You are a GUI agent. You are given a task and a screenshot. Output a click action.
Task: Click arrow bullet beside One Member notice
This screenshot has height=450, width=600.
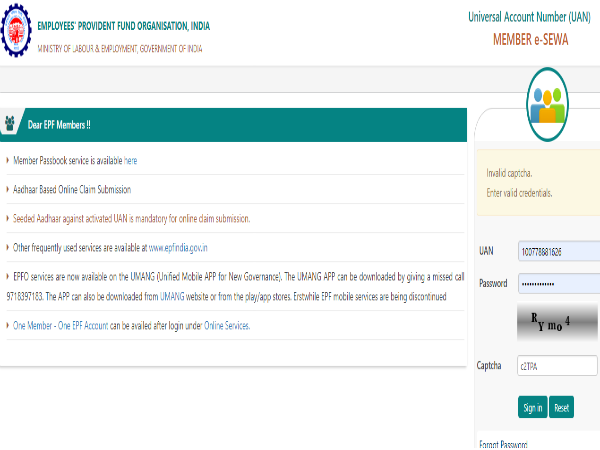click(x=8, y=326)
